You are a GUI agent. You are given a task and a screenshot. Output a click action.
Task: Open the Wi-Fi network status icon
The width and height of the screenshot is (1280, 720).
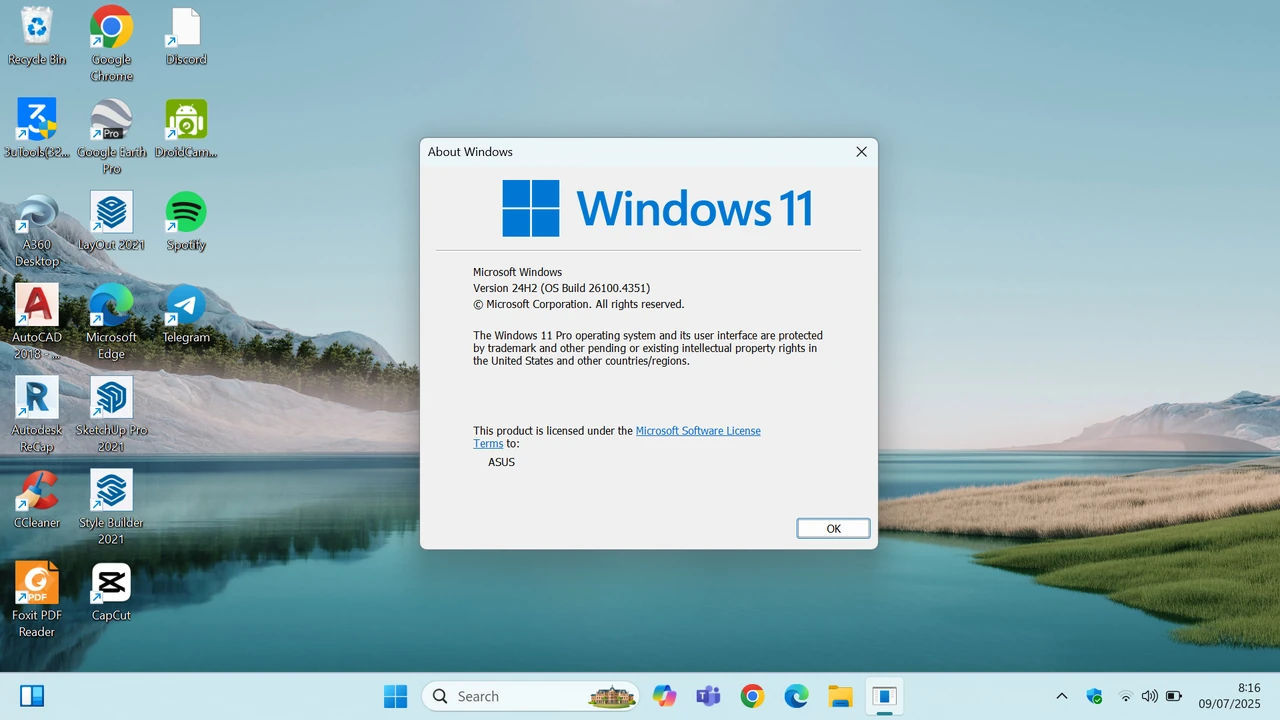(x=1125, y=696)
